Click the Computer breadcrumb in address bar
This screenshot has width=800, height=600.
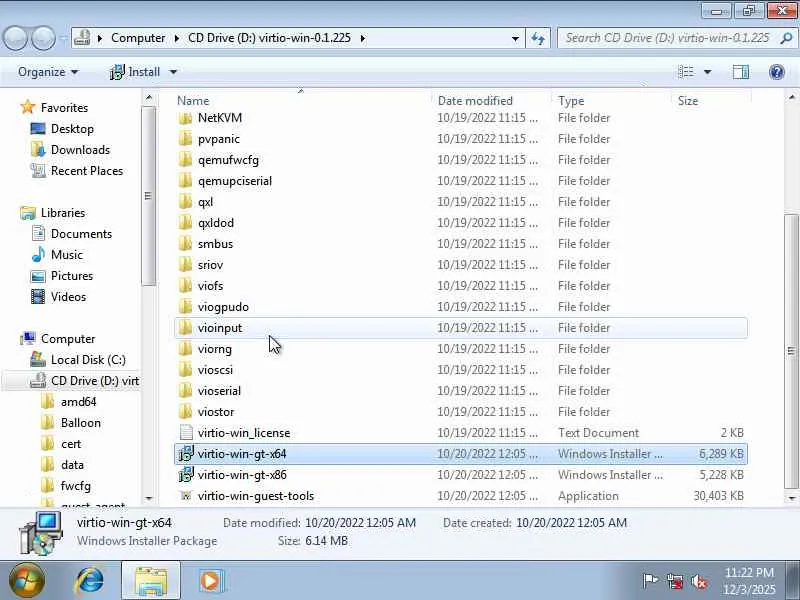[138, 38]
